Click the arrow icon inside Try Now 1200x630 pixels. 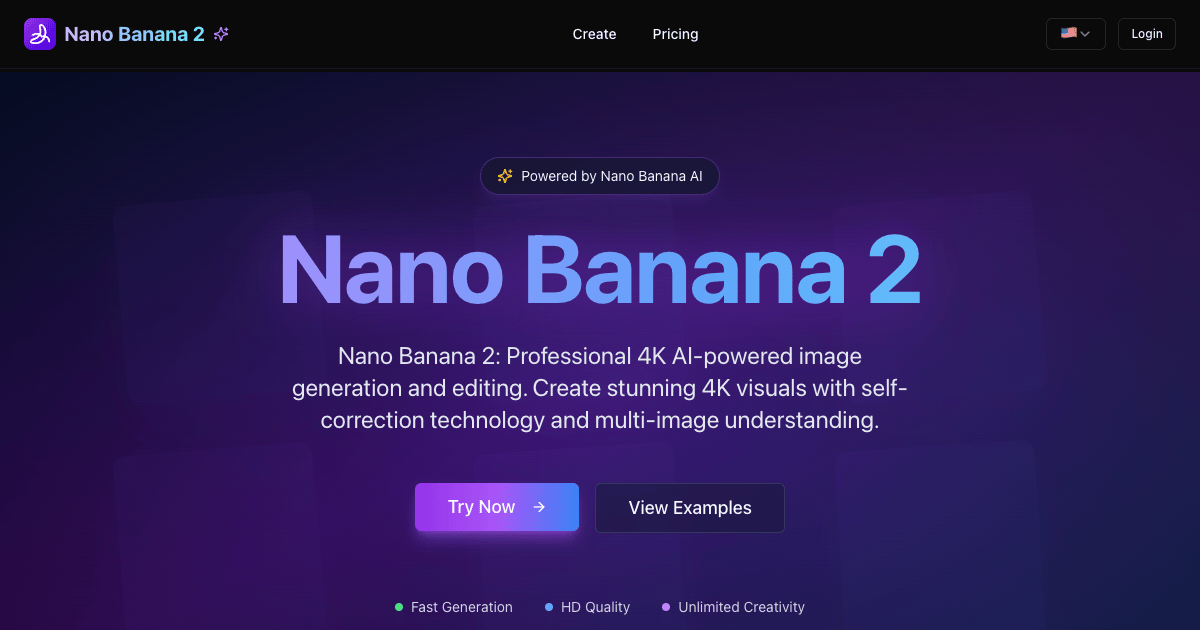pos(539,507)
